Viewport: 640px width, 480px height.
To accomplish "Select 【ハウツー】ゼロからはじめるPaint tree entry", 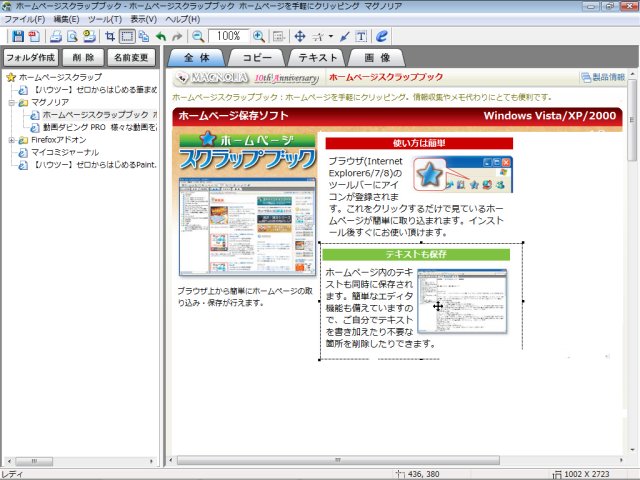I will (x=95, y=165).
